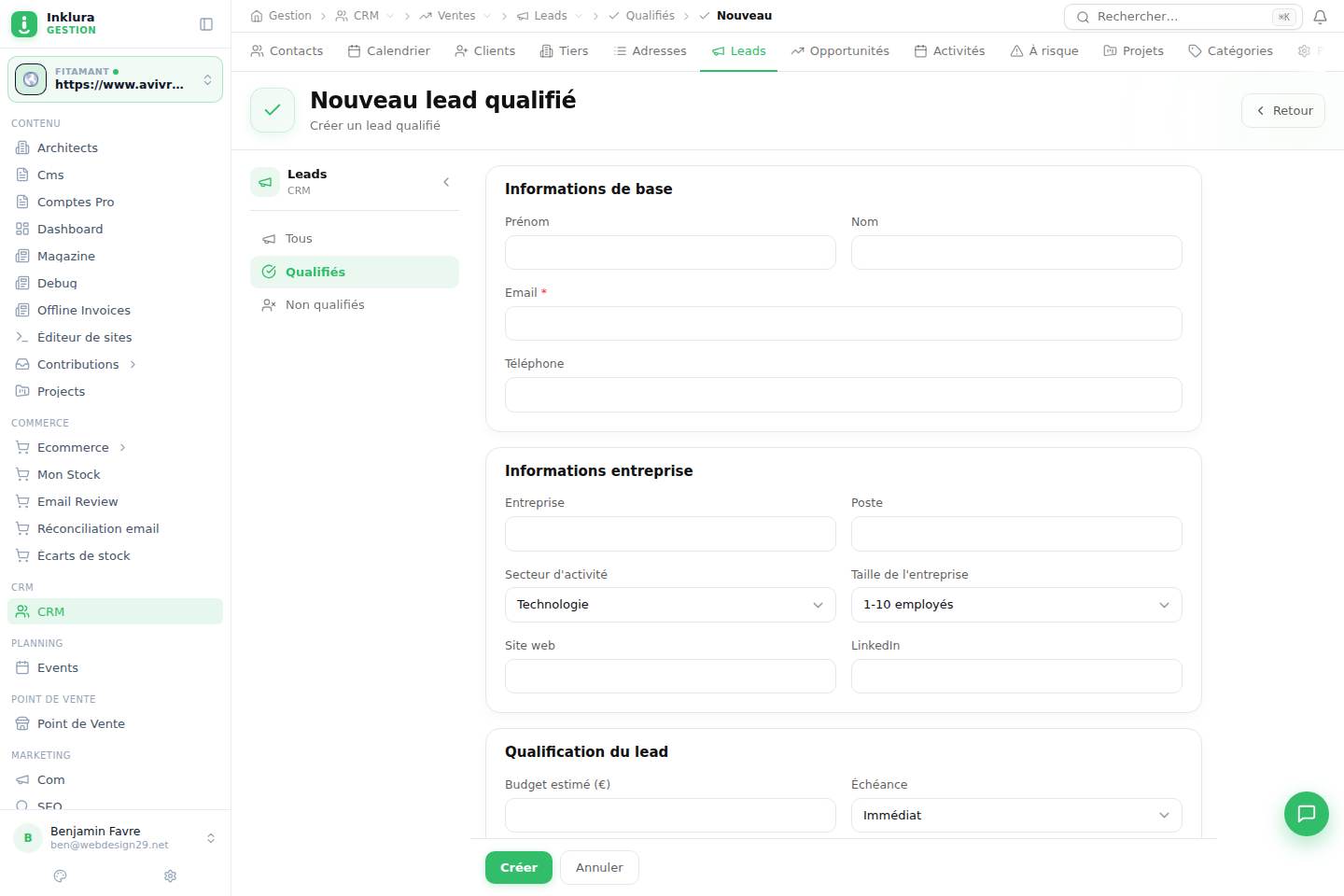Open Point de Vente in sidebar

tap(116, 723)
